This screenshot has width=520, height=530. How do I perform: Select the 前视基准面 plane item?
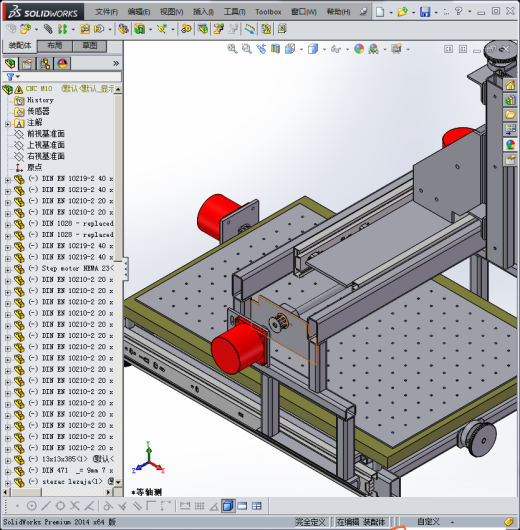click(x=46, y=134)
